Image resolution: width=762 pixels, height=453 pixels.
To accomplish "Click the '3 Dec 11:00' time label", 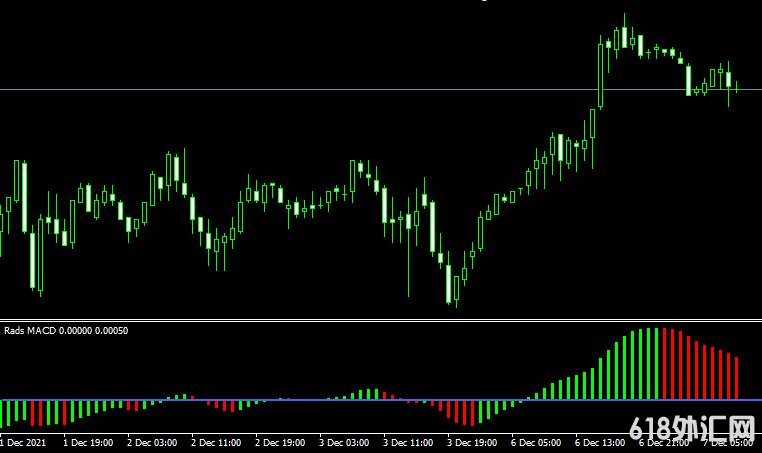I will tap(408, 443).
